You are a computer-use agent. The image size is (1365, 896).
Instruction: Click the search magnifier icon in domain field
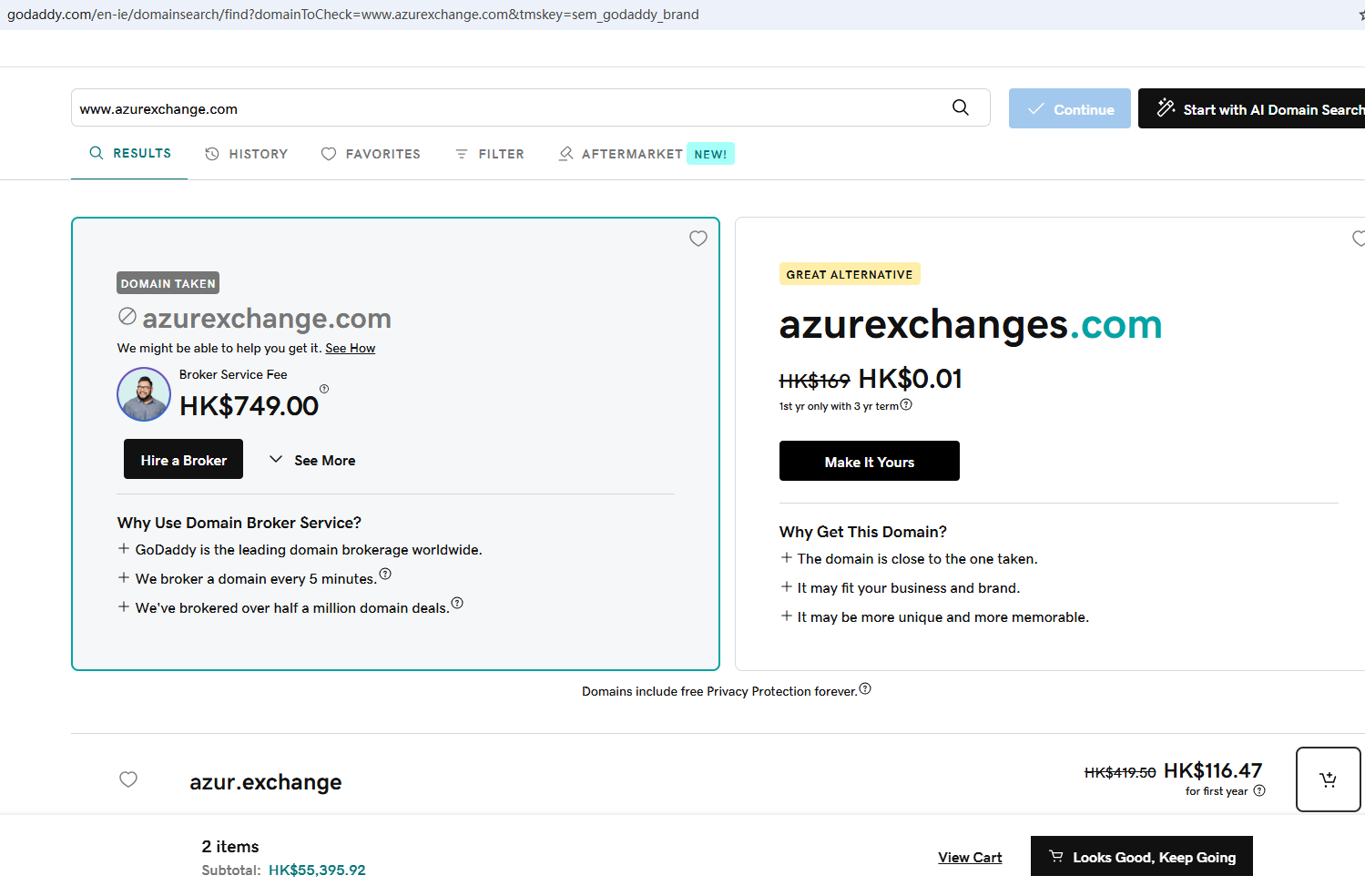point(960,107)
